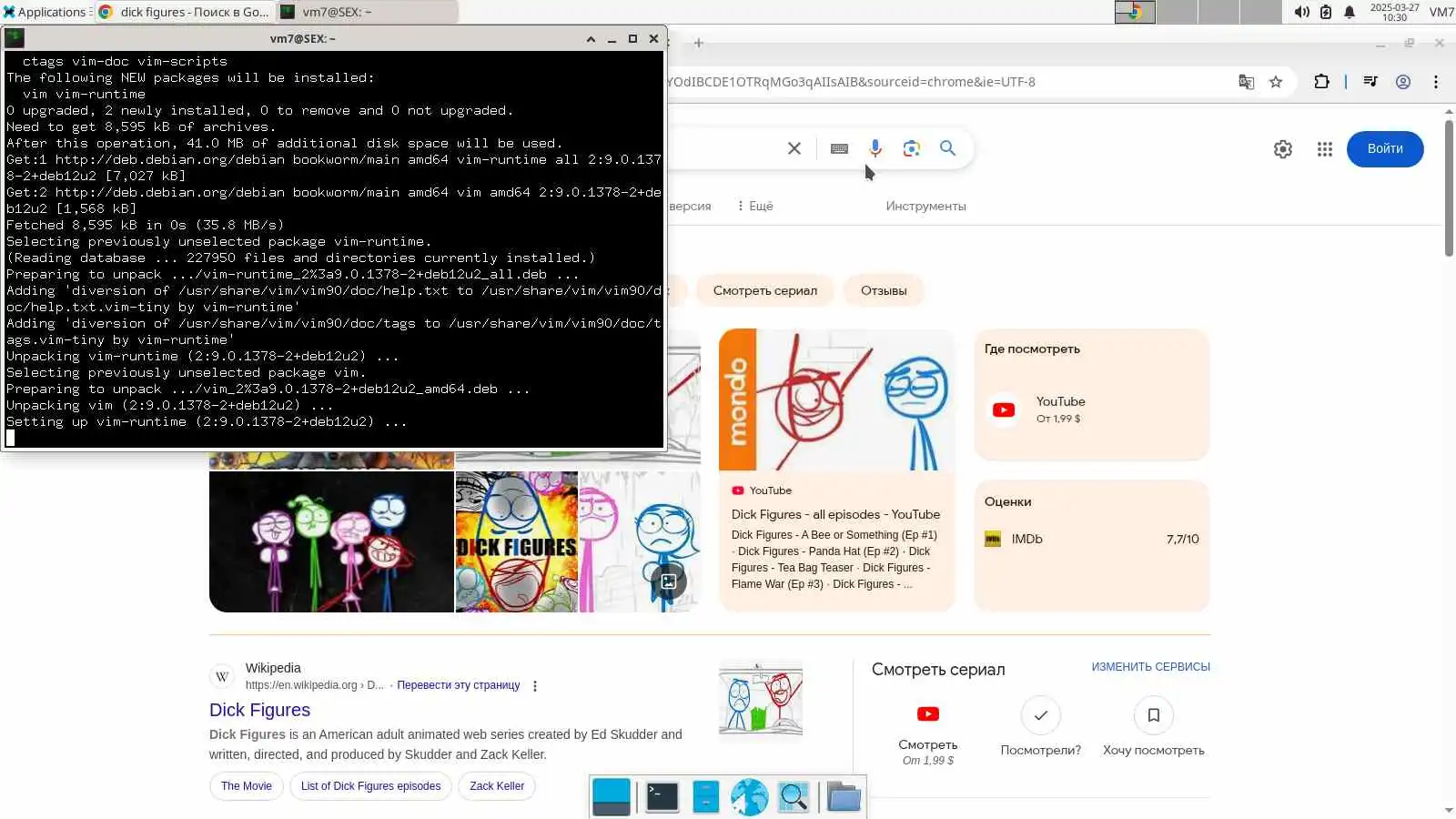Open the three-dot options for the Wikipedia result
Viewport: 1456px width, 819px height.
point(535,686)
